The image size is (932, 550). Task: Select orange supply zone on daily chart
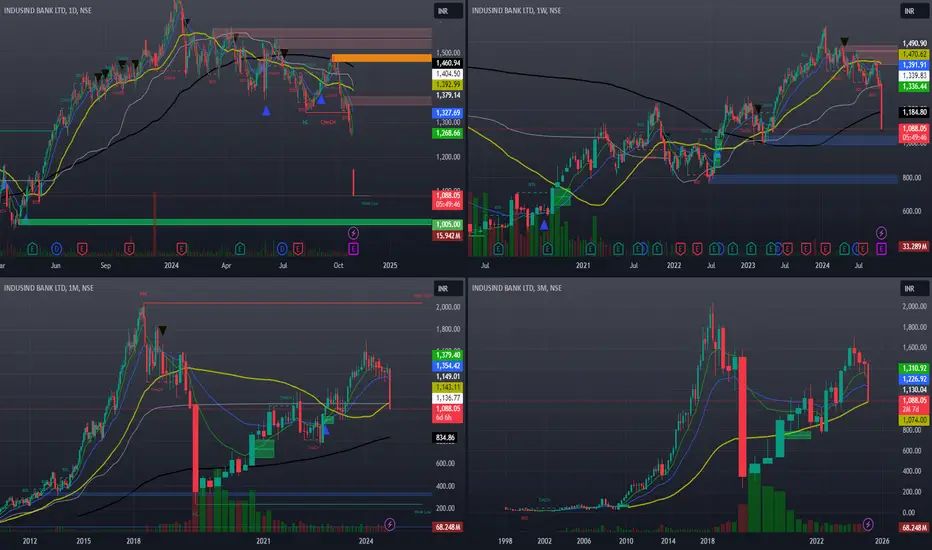click(382, 58)
